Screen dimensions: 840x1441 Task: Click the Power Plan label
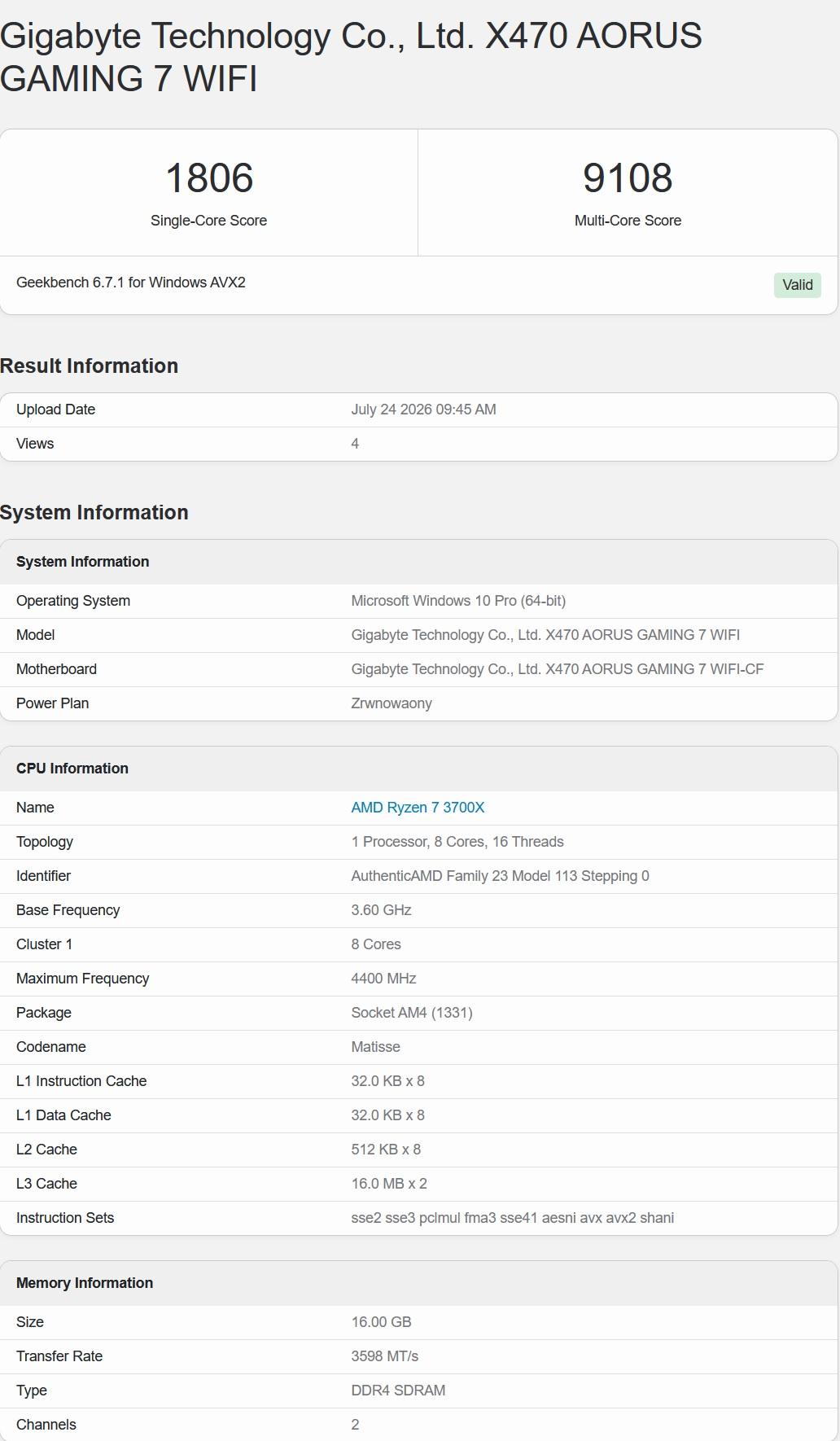52,703
